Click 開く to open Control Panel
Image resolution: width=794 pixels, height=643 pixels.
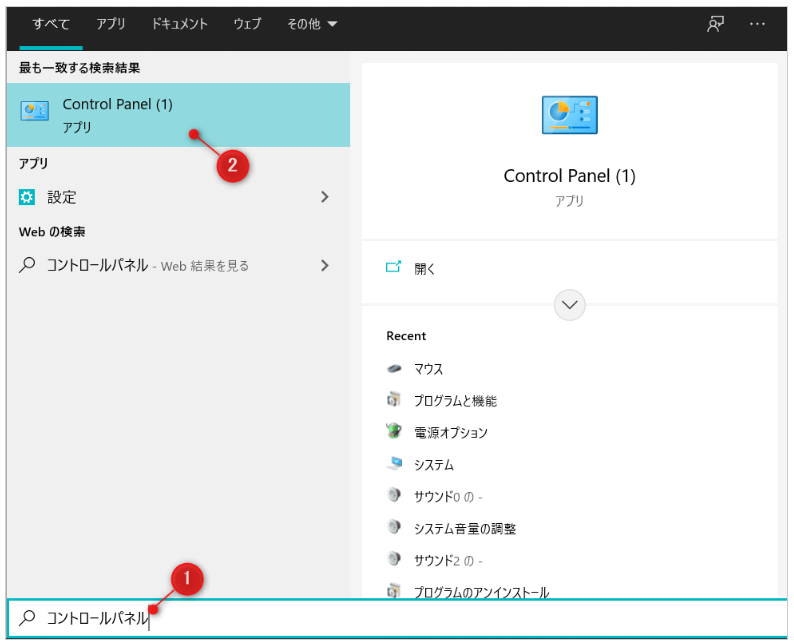click(x=424, y=268)
